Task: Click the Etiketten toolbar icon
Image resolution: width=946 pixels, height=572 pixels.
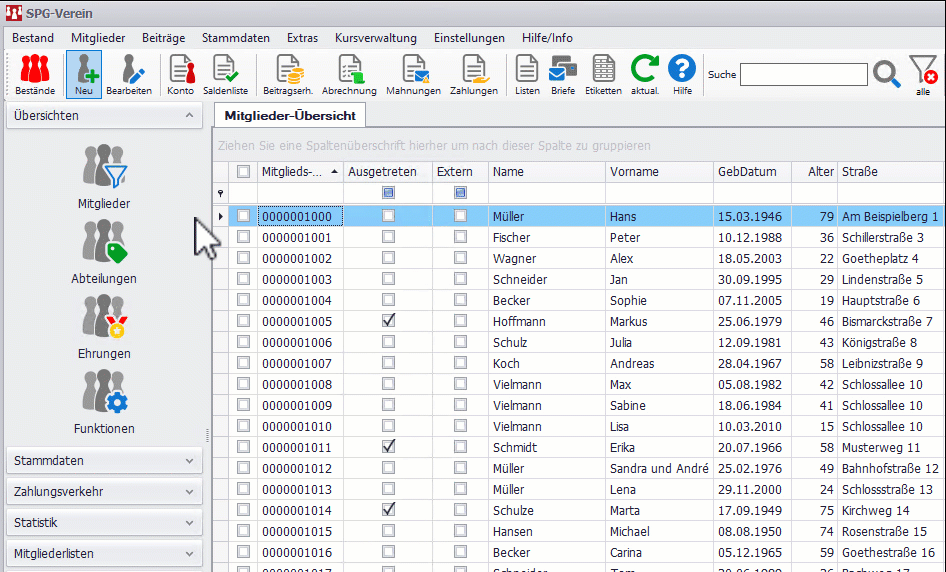Action: pyautogui.click(x=603, y=75)
